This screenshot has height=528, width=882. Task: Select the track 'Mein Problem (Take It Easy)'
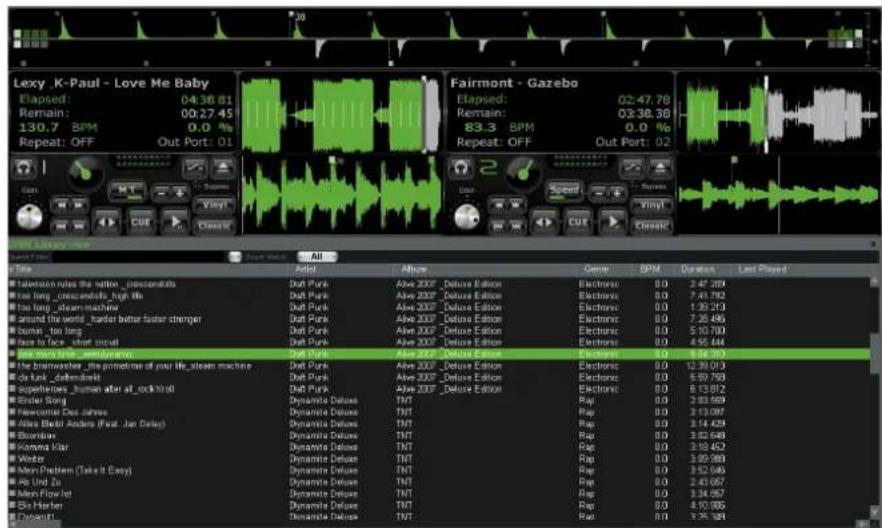(74, 470)
